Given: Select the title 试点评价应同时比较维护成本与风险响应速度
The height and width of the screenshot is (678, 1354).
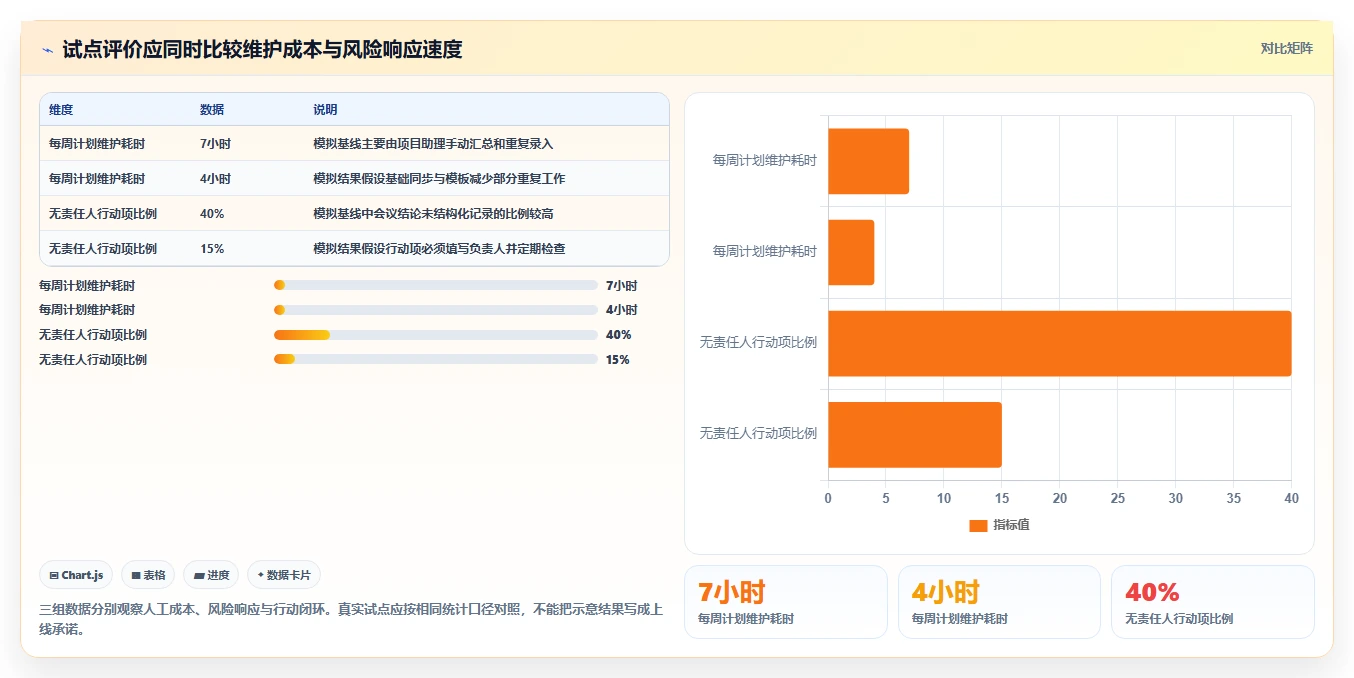Looking at the screenshot, I should coord(262,50).
